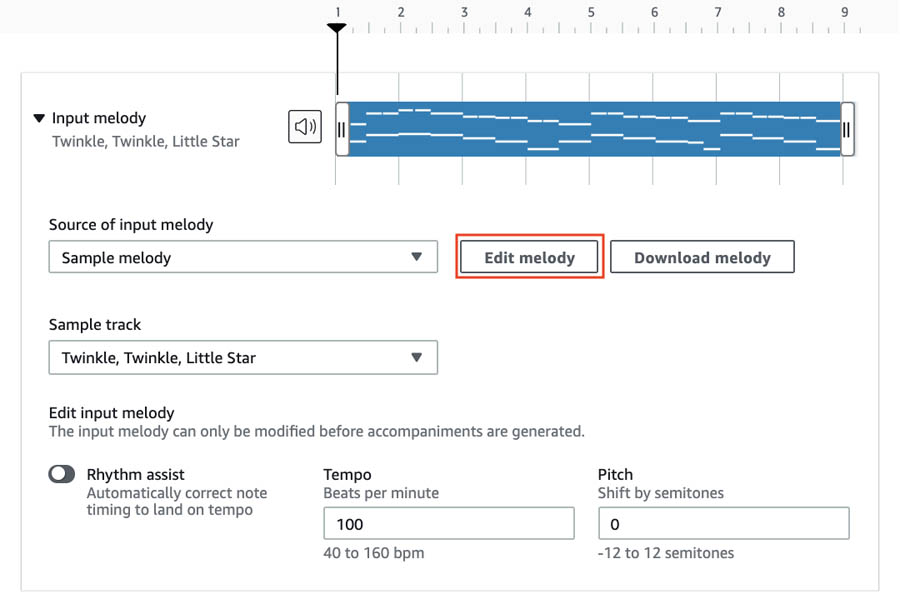Click bar 9 on the timeline ruler
900x609 pixels.
(844, 12)
